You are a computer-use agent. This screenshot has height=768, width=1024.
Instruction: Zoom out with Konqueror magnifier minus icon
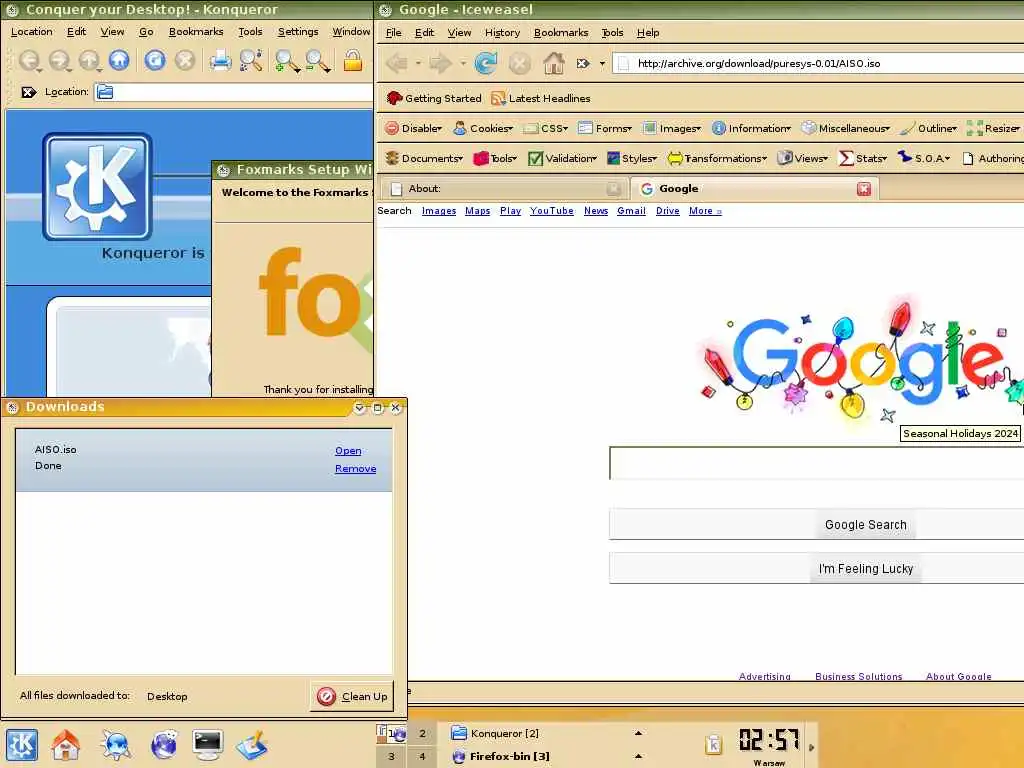point(318,61)
